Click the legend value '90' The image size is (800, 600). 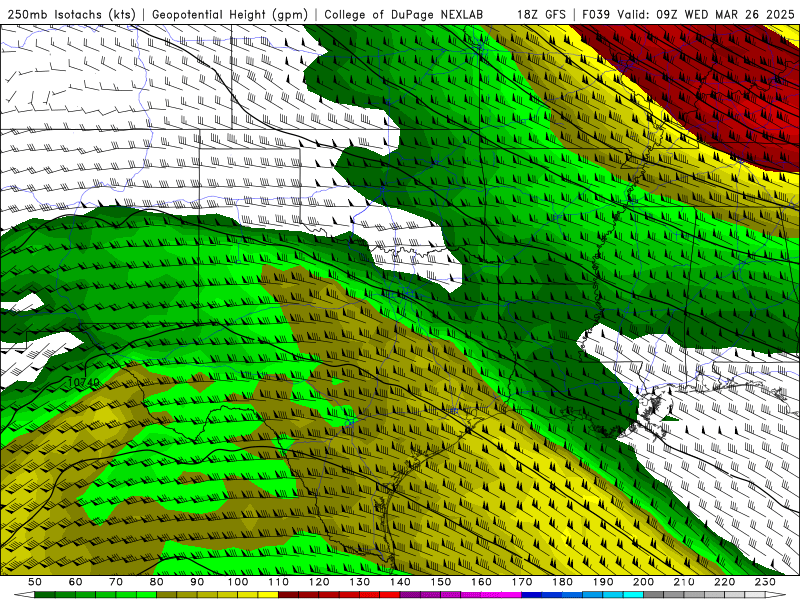[197, 582]
